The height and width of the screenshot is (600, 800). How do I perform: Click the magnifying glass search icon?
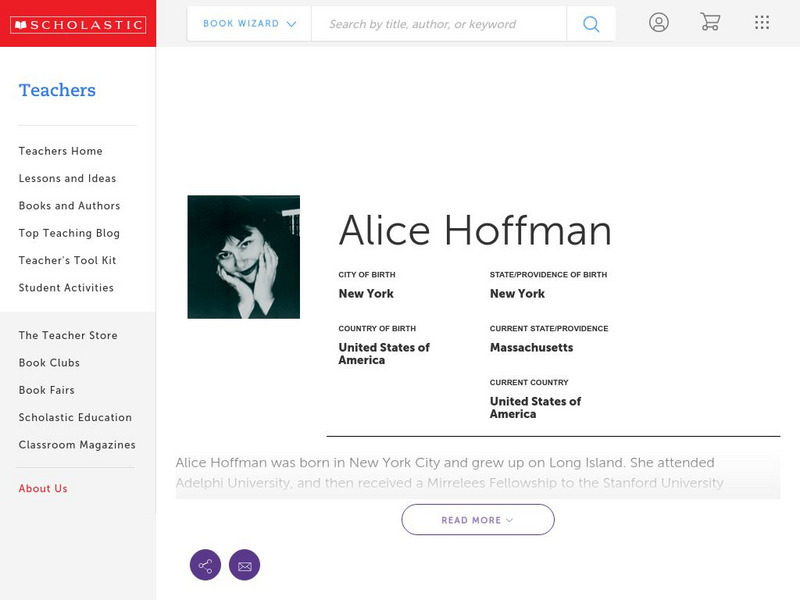pos(591,24)
